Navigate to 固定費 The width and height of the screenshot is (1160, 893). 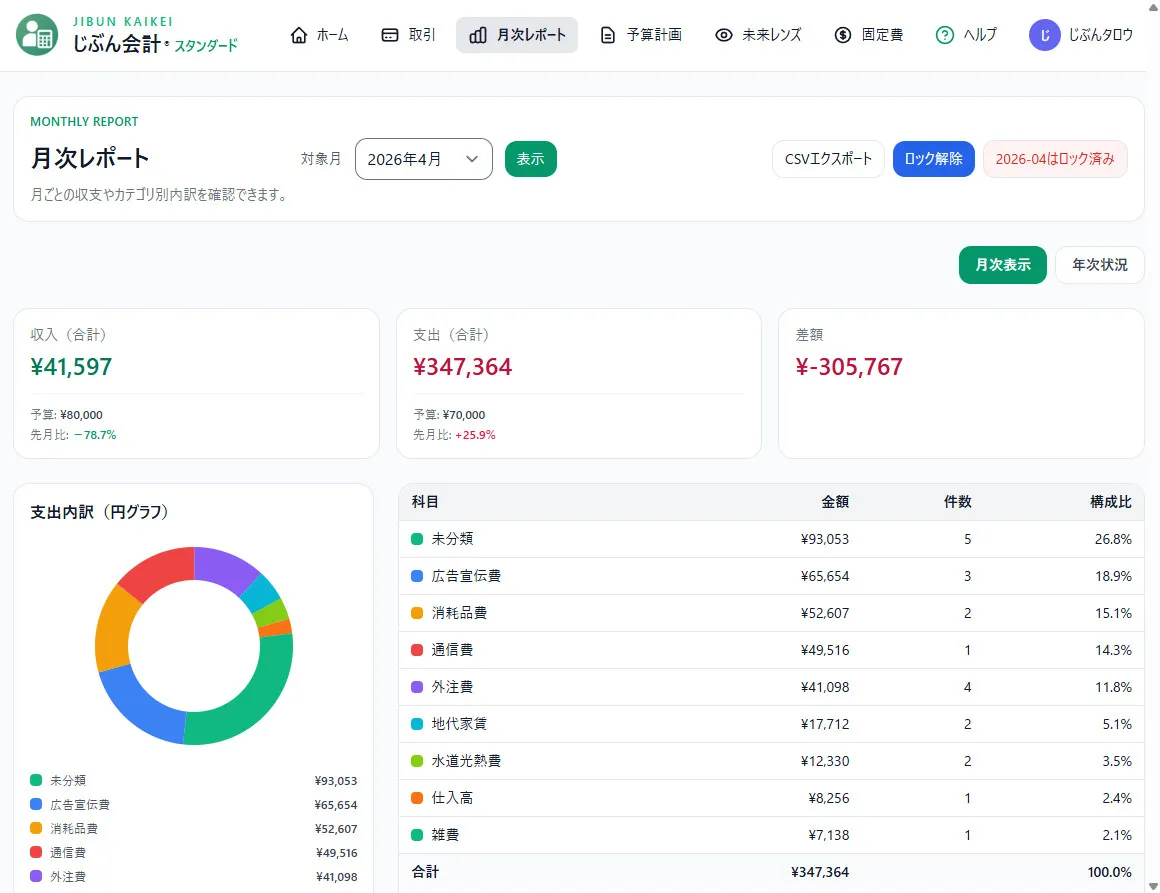pos(869,35)
